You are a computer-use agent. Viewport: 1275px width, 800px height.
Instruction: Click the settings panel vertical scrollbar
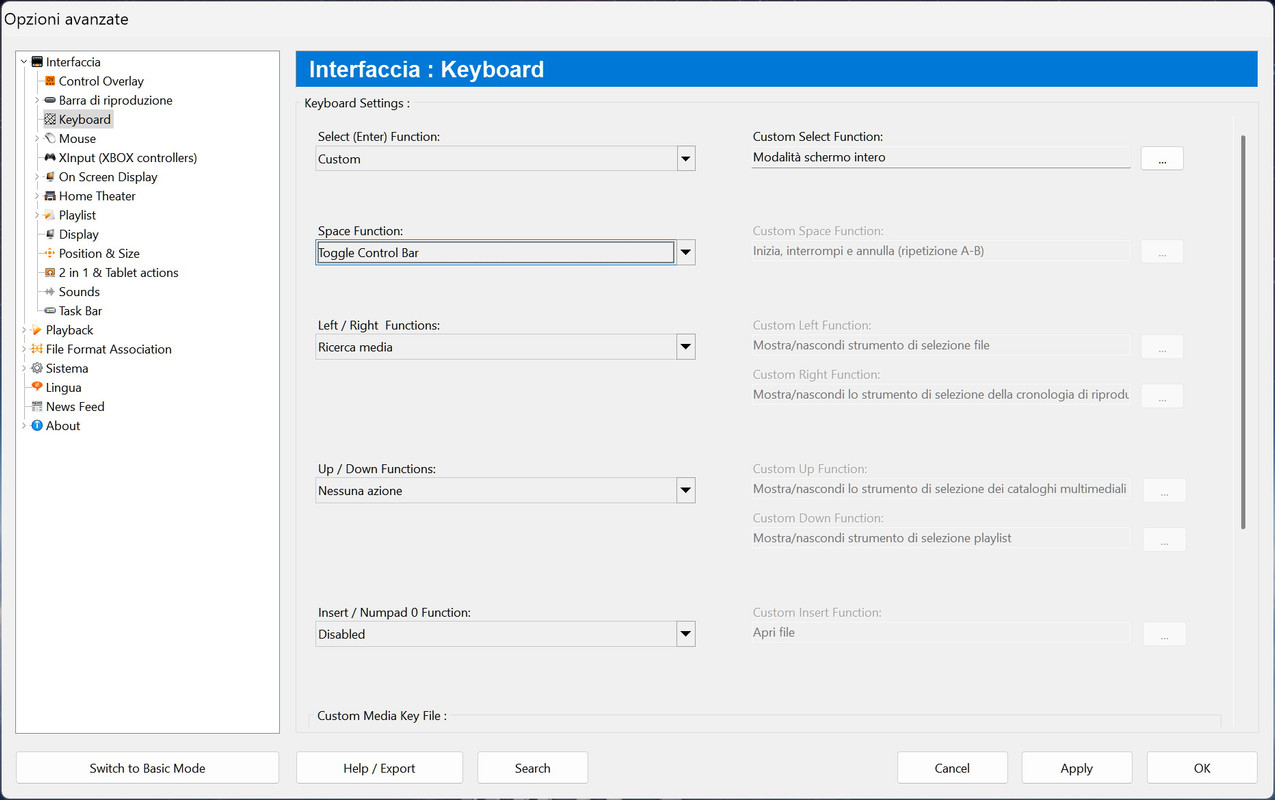click(x=1243, y=330)
